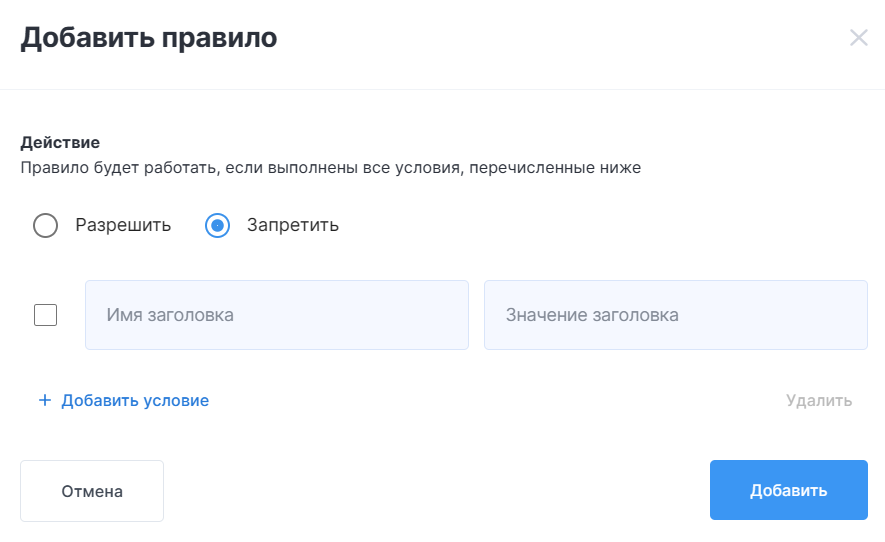Tick the condition row checkbox
The width and height of the screenshot is (885, 542).
point(45,315)
